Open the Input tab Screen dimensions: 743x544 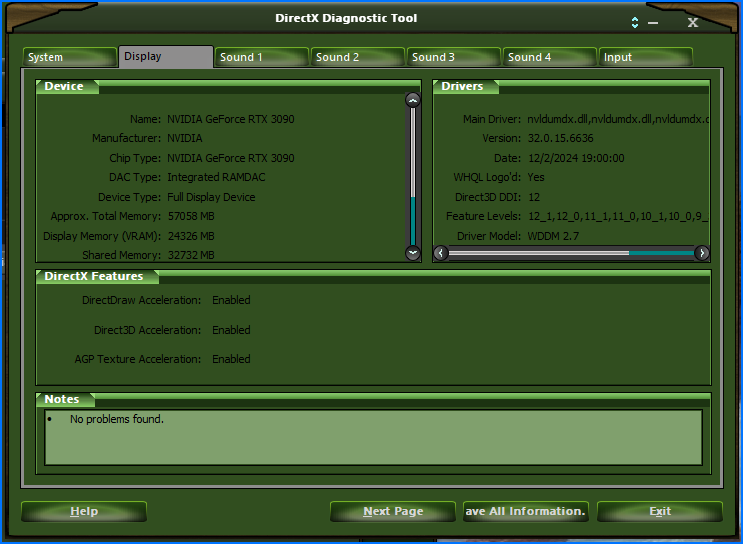pos(646,57)
